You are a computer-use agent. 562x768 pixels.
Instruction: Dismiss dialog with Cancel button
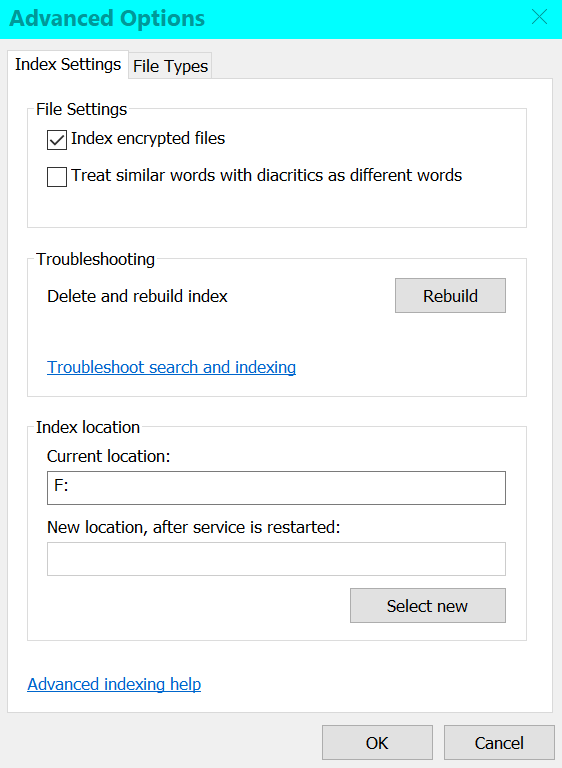pos(499,743)
